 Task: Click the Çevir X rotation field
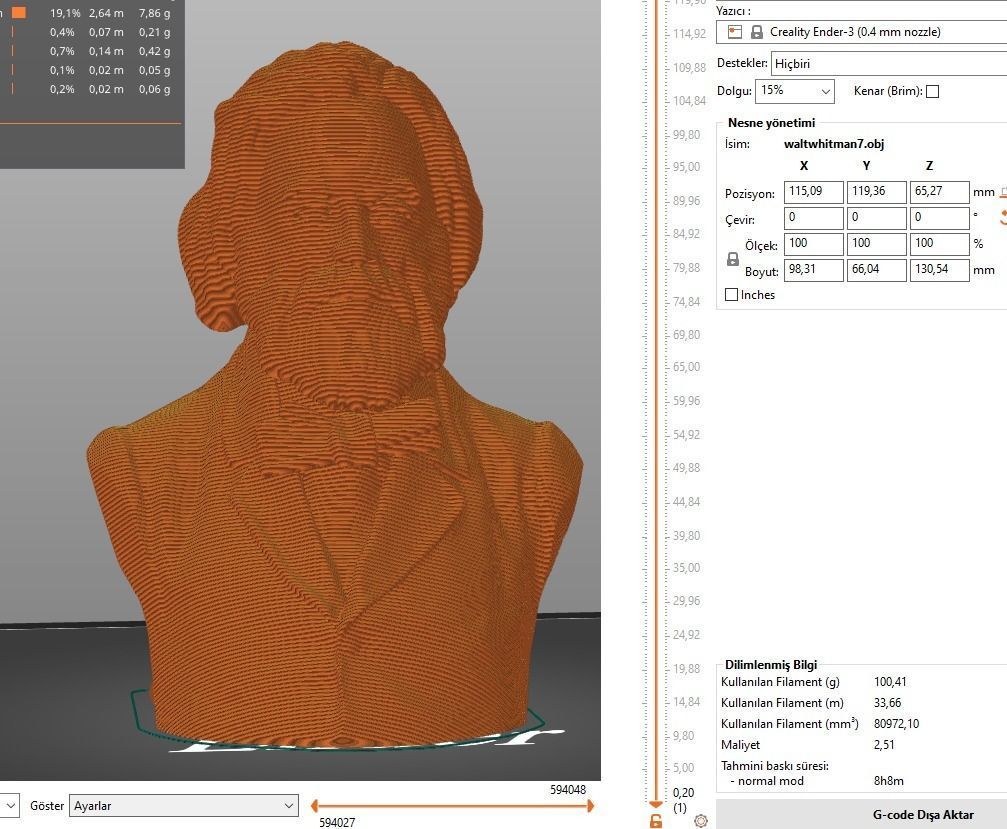[x=813, y=218]
